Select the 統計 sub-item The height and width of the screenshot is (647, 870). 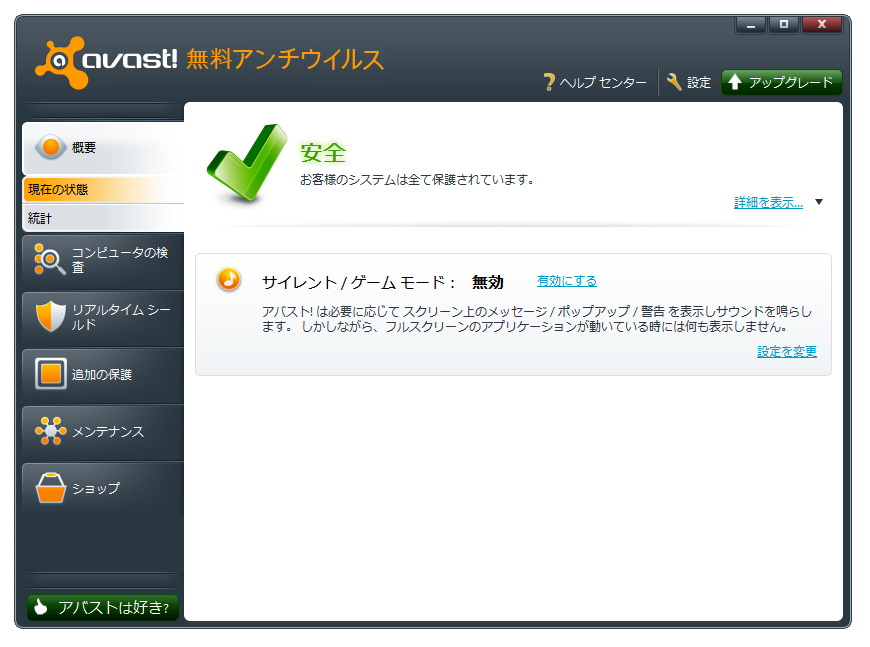(x=103, y=218)
